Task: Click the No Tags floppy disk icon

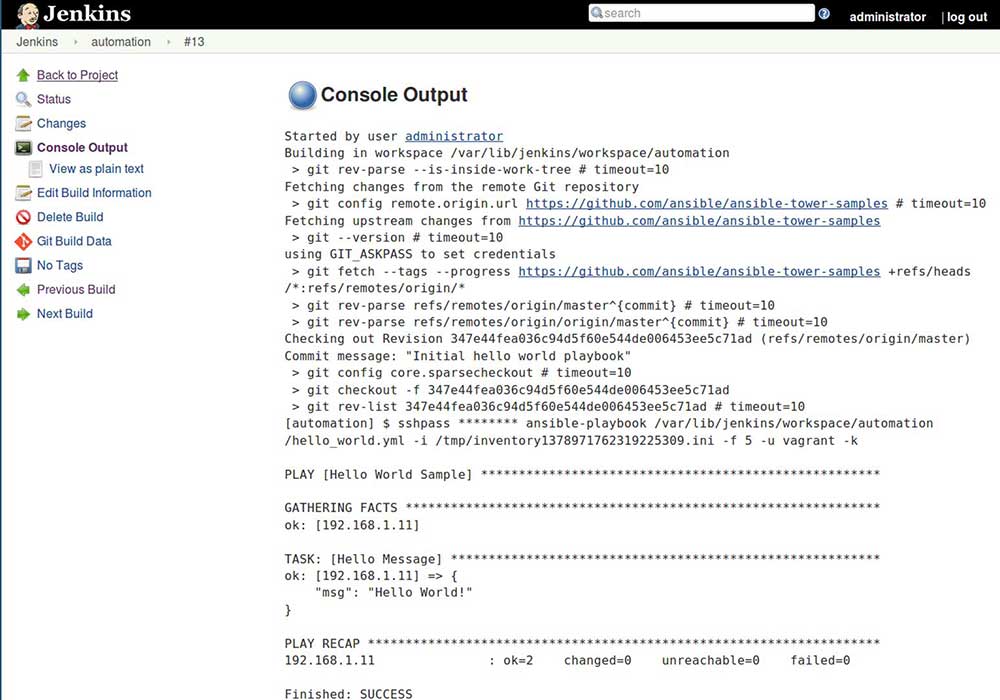Action: tap(24, 266)
